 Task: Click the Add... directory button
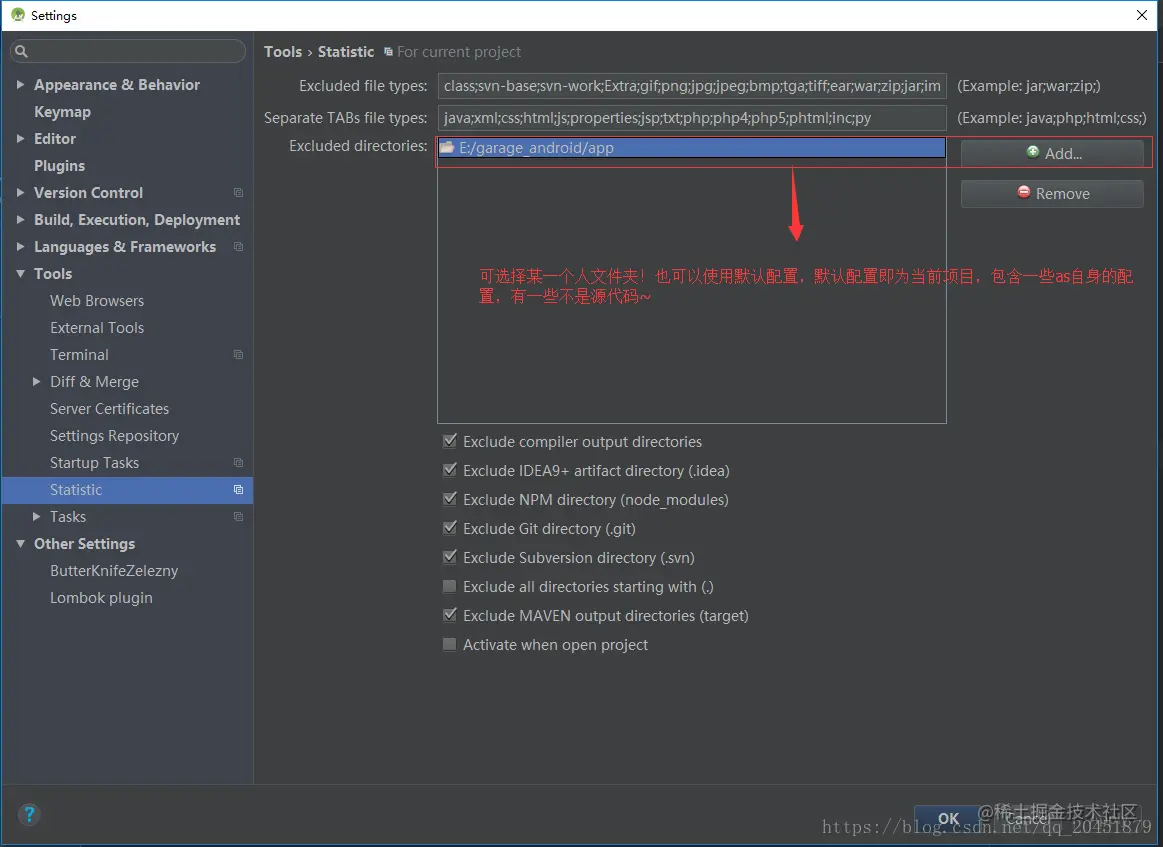click(x=1052, y=154)
